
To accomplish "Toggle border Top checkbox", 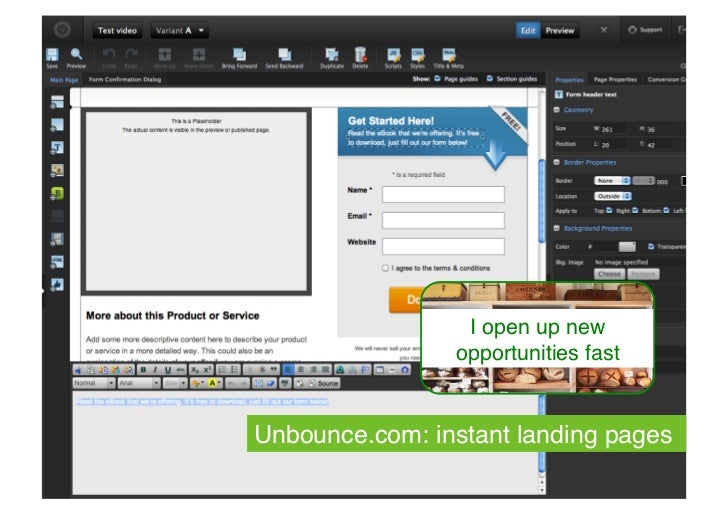I will [x=609, y=210].
